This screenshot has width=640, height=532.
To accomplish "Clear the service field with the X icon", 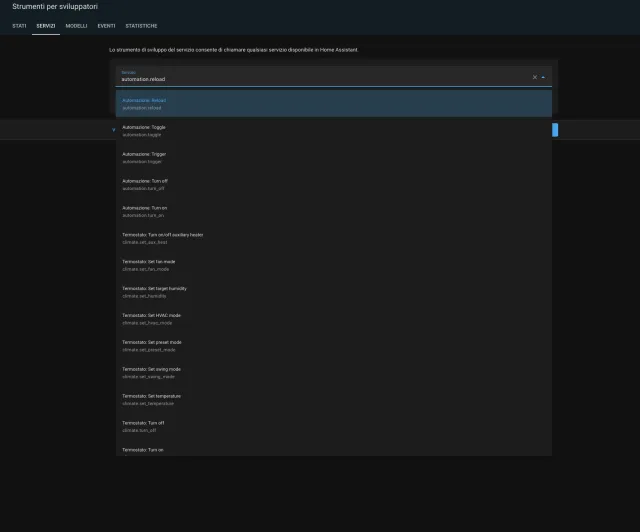I will tap(534, 77).
